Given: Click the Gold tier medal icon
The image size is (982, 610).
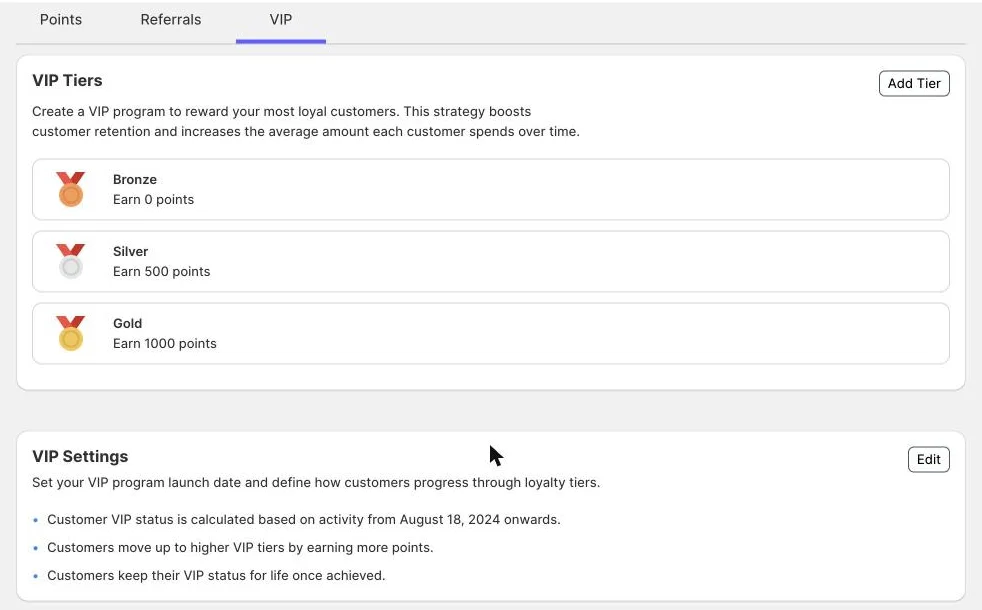Looking at the screenshot, I should coord(71,333).
